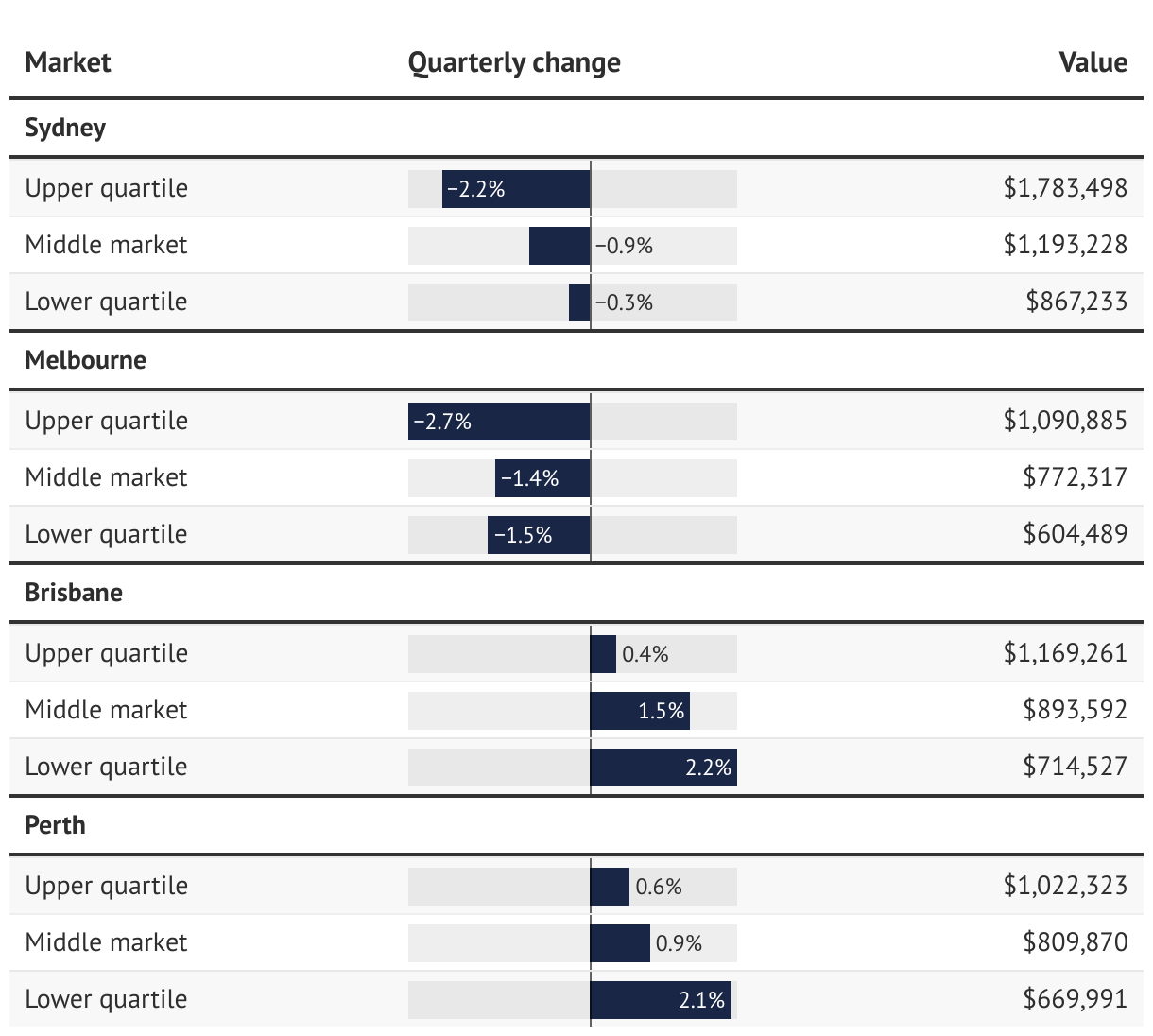Click Melbourne lower quartile −1.5% bar
1153x1036 pixels.
(x=539, y=535)
